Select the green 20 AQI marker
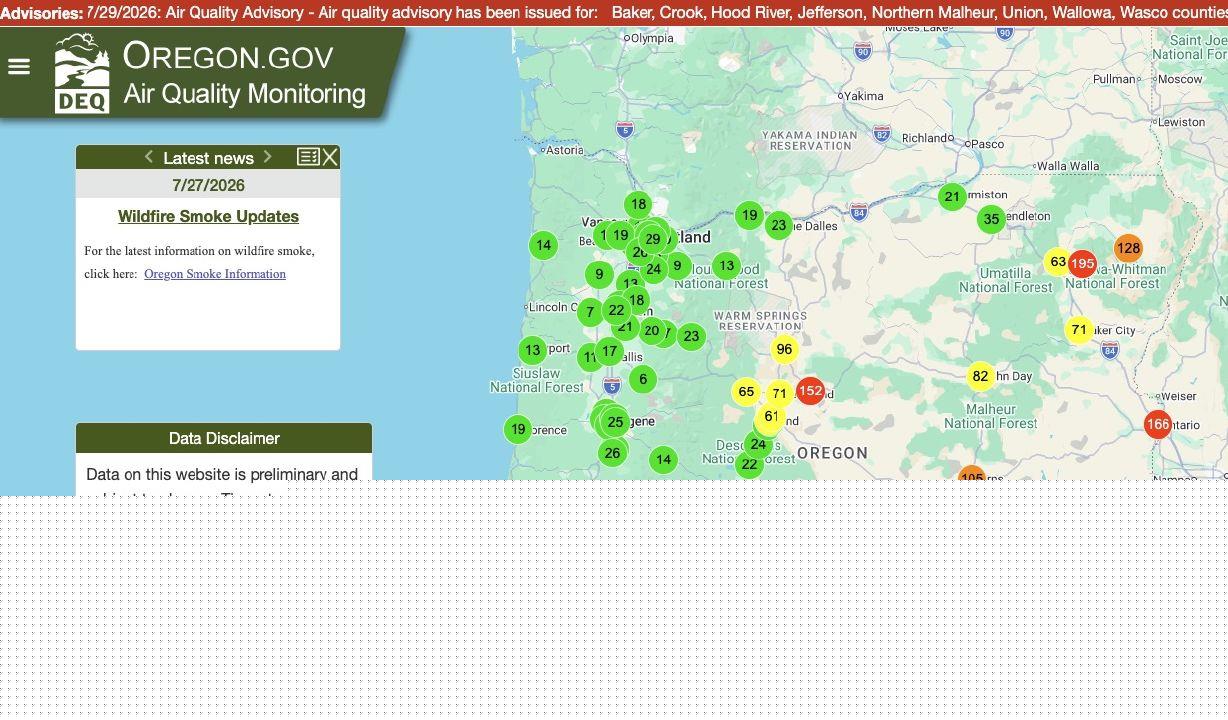1228x720 pixels. [x=652, y=331]
